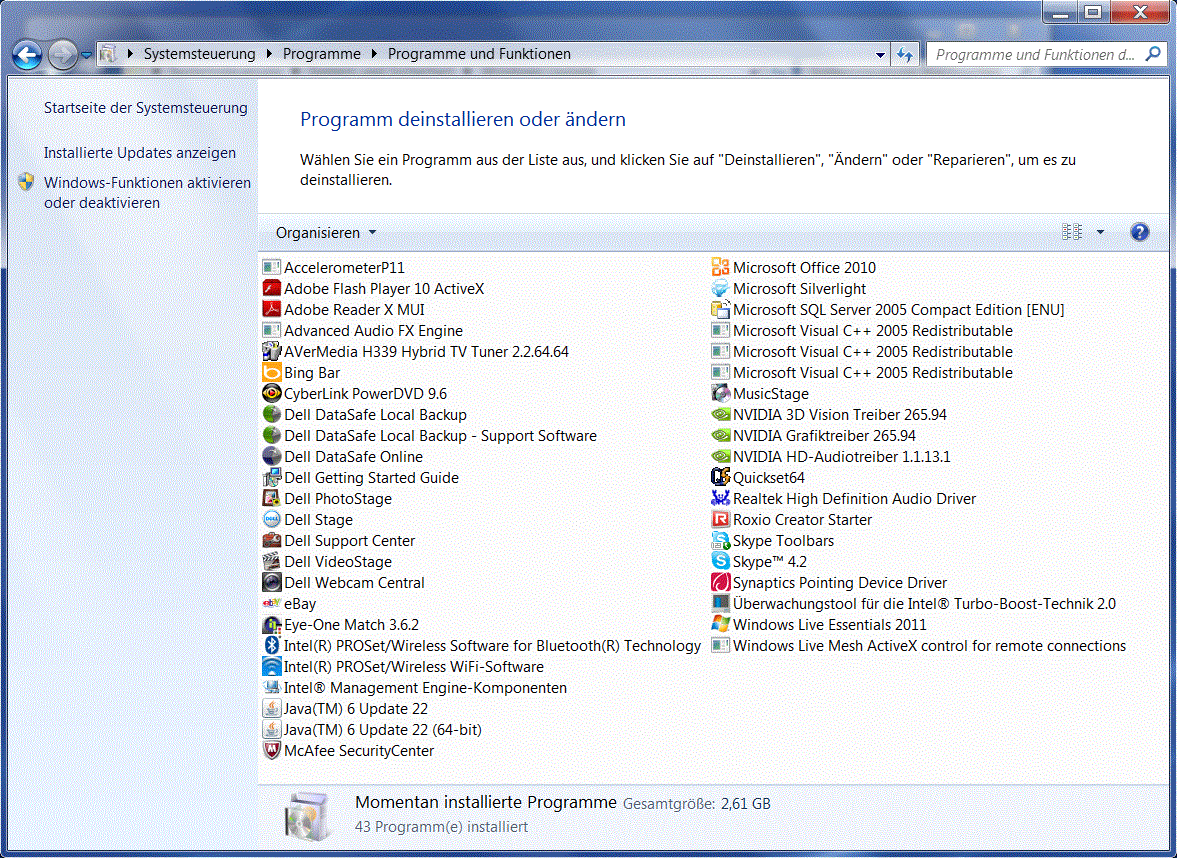Screen dimensions: 1177x858
Task: Click the Dell Stage icon
Action: point(271,519)
